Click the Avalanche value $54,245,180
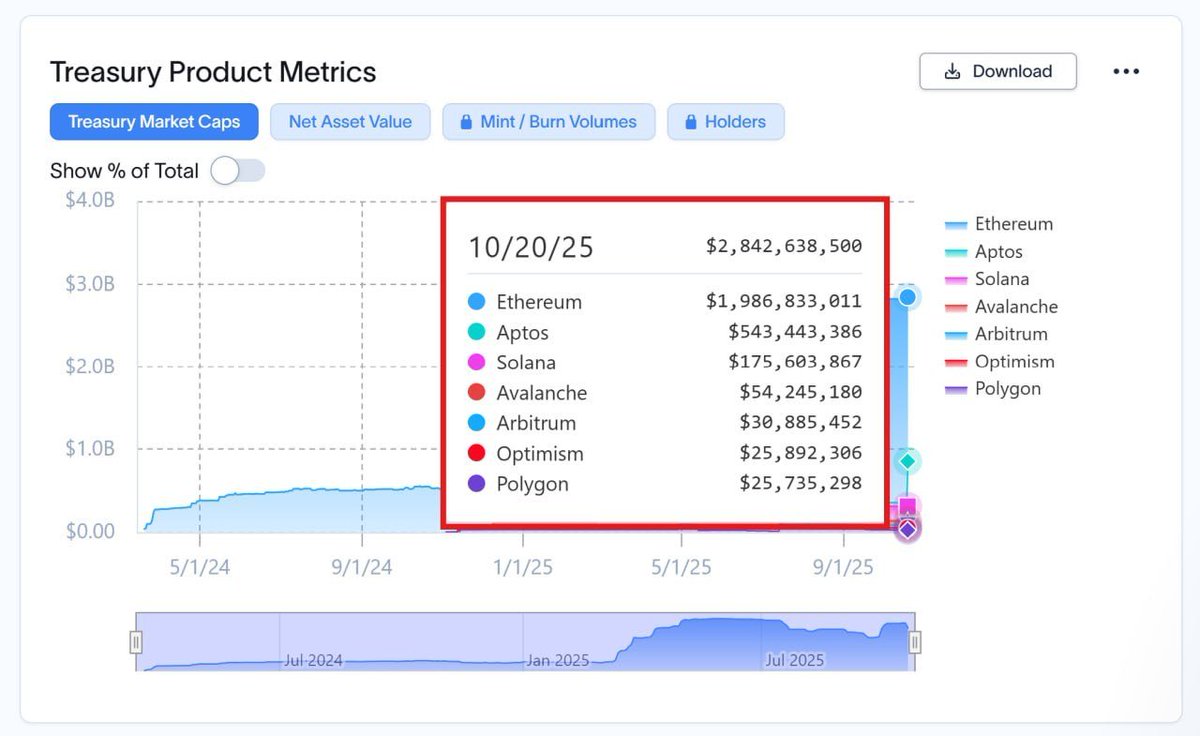The height and width of the screenshot is (736, 1200). tap(800, 393)
